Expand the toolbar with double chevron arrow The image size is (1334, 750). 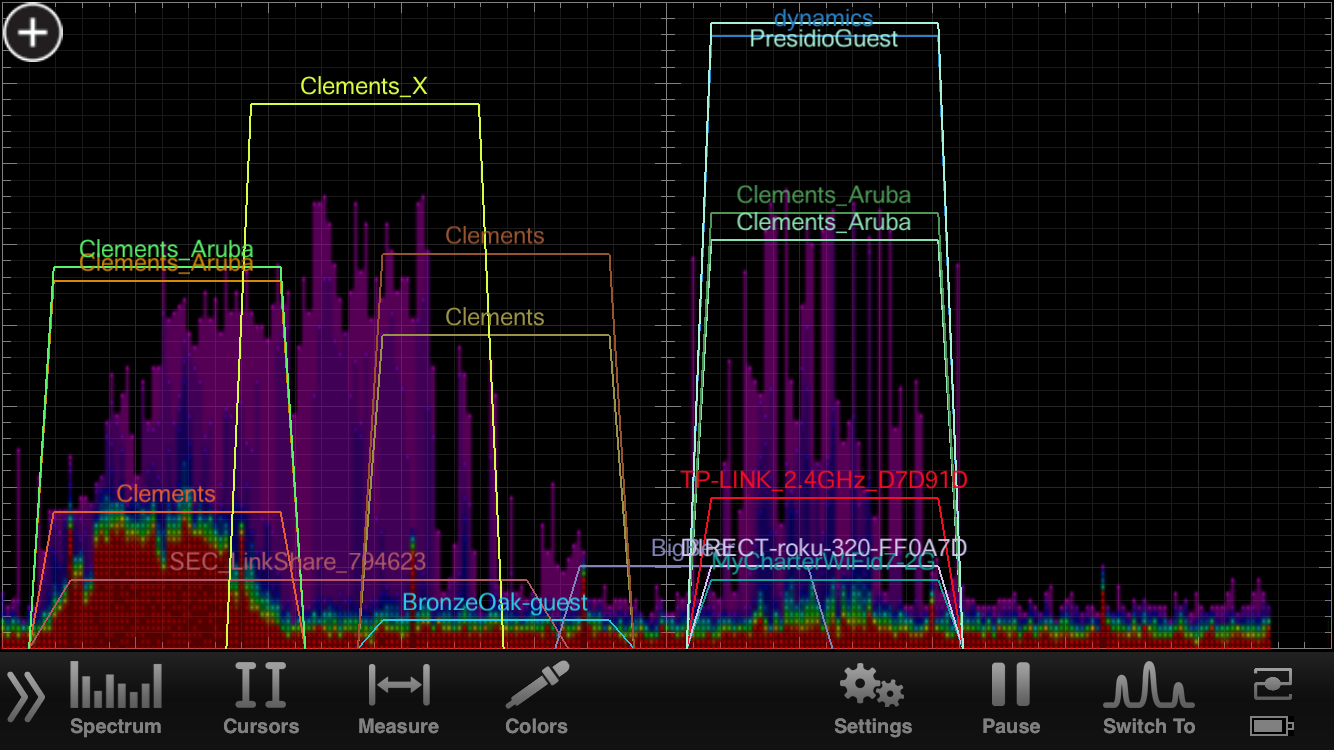[26, 697]
